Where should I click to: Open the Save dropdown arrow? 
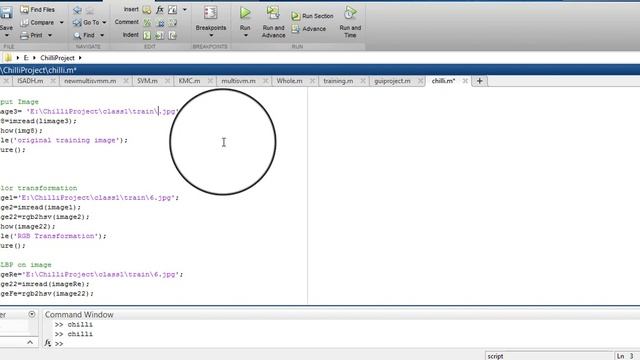(7, 36)
